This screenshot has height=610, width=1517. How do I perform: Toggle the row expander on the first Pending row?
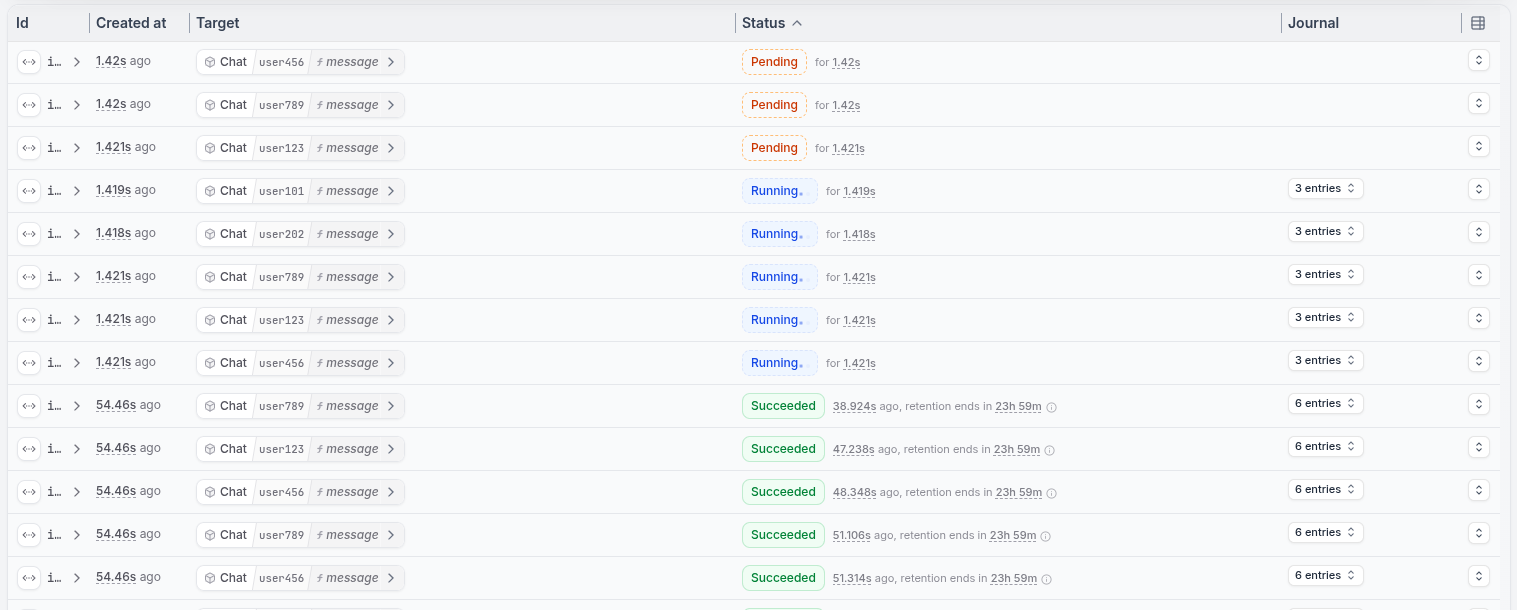[x=1479, y=60]
